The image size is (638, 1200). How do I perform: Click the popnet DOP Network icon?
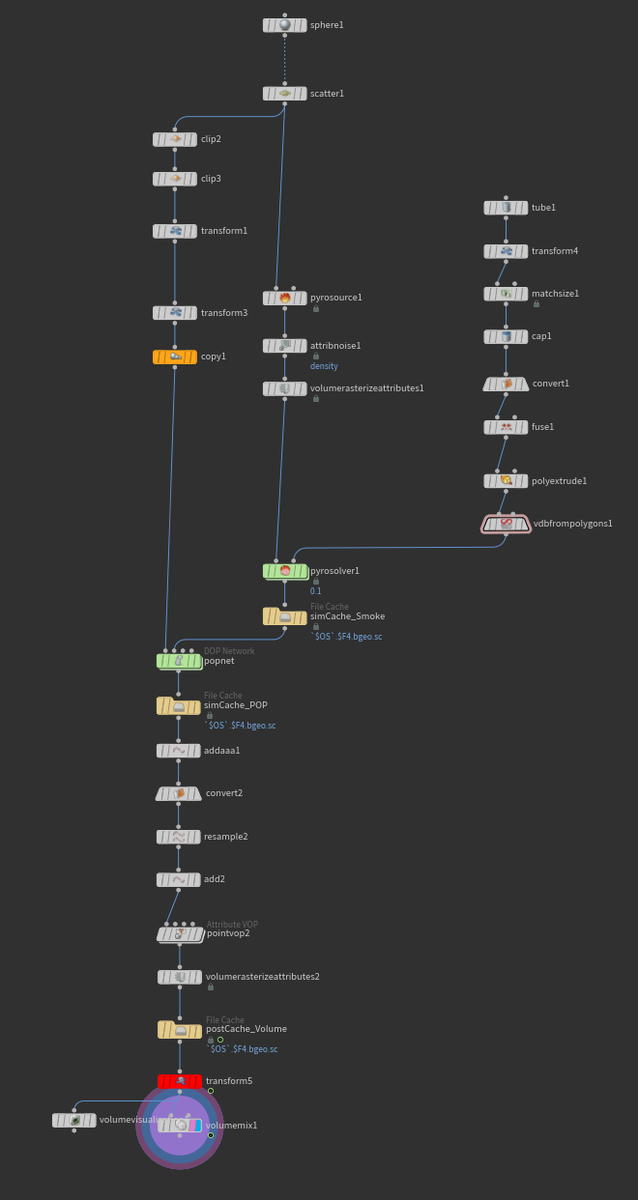point(179,661)
